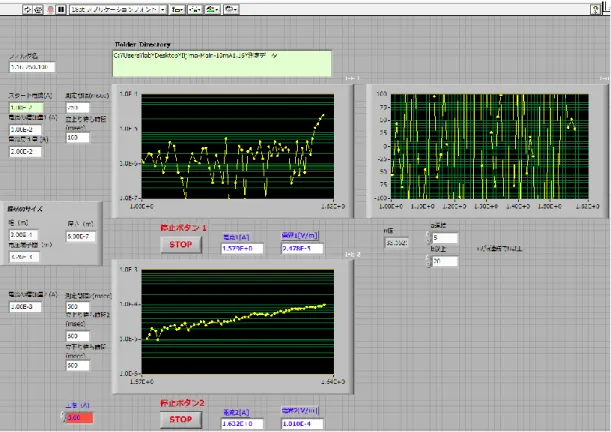Click the top-right n value graph plot area
611x432 pixels.
tap(489, 146)
